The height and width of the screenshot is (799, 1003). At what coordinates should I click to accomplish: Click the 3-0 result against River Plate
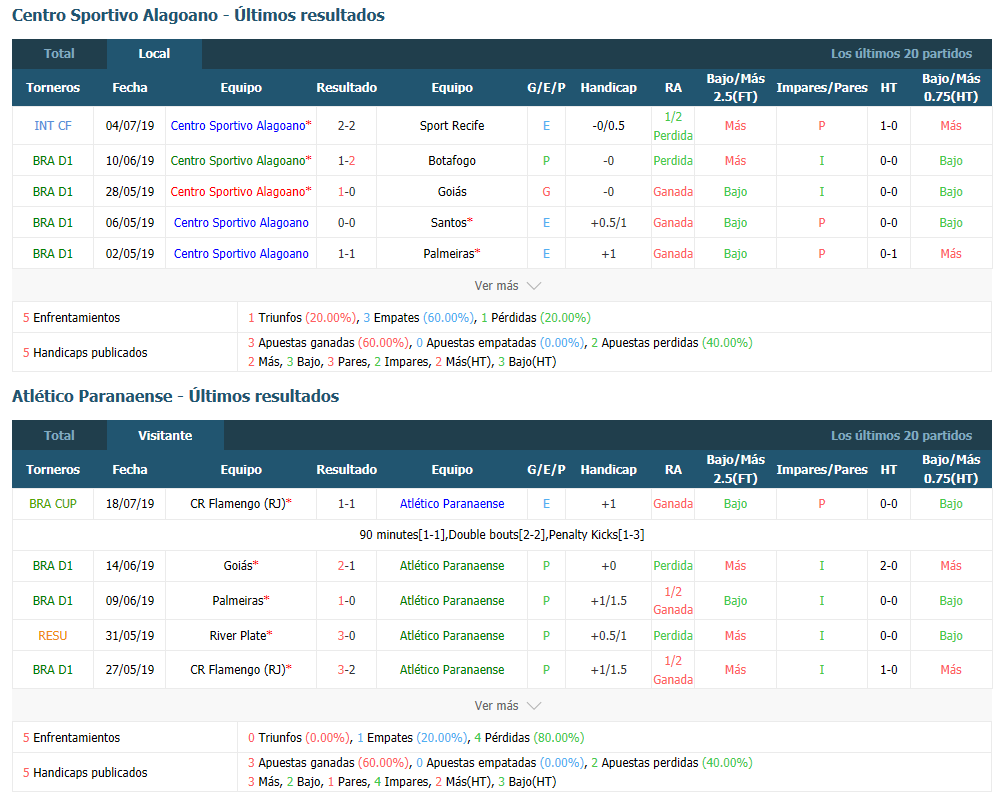(346, 636)
